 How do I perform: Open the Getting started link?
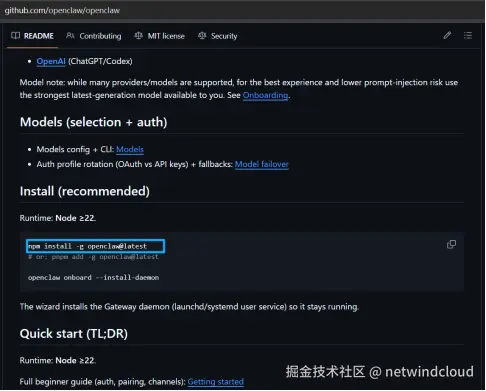pos(216,382)
